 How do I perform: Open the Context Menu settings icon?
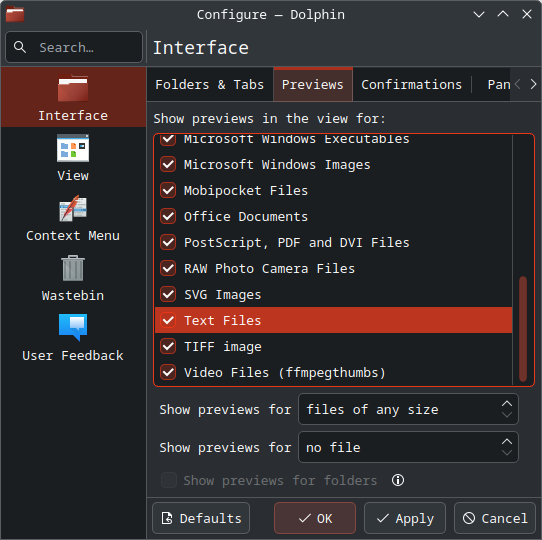pyautogui.click(x=73, y=209)
